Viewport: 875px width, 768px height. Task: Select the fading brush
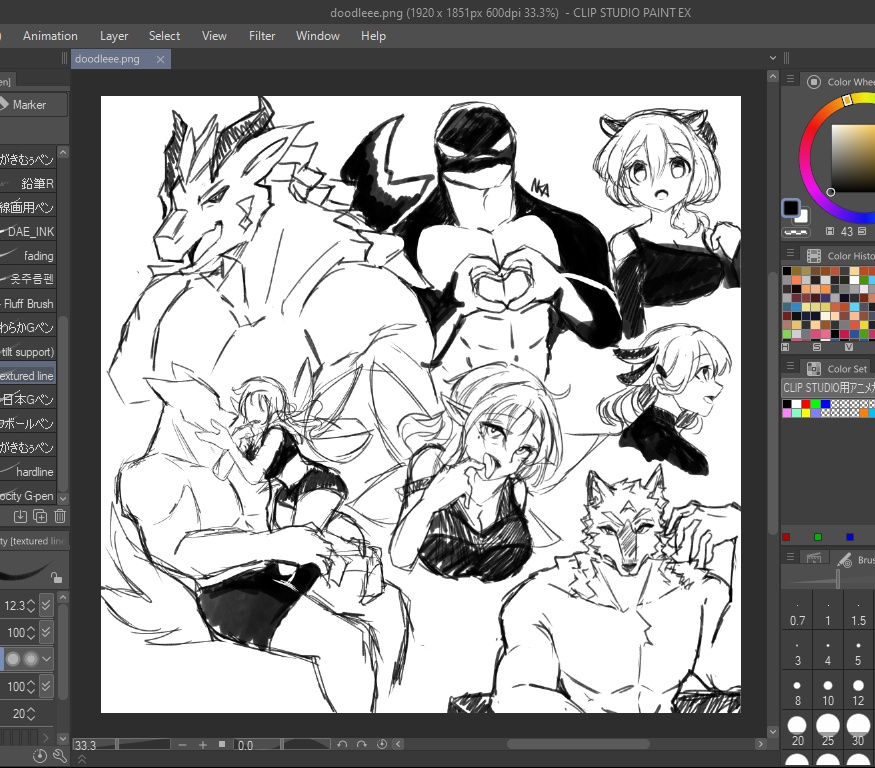(x=28, y=256)
